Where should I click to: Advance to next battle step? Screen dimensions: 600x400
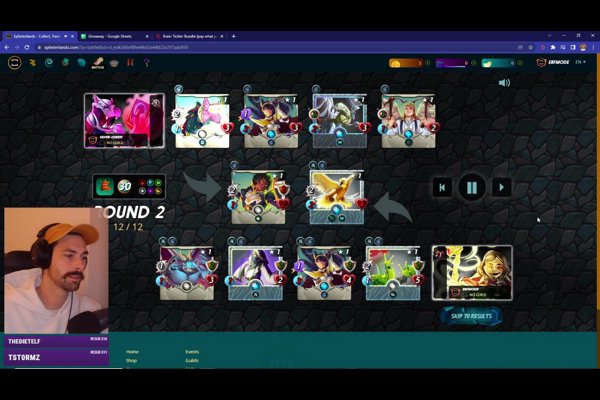501,187
